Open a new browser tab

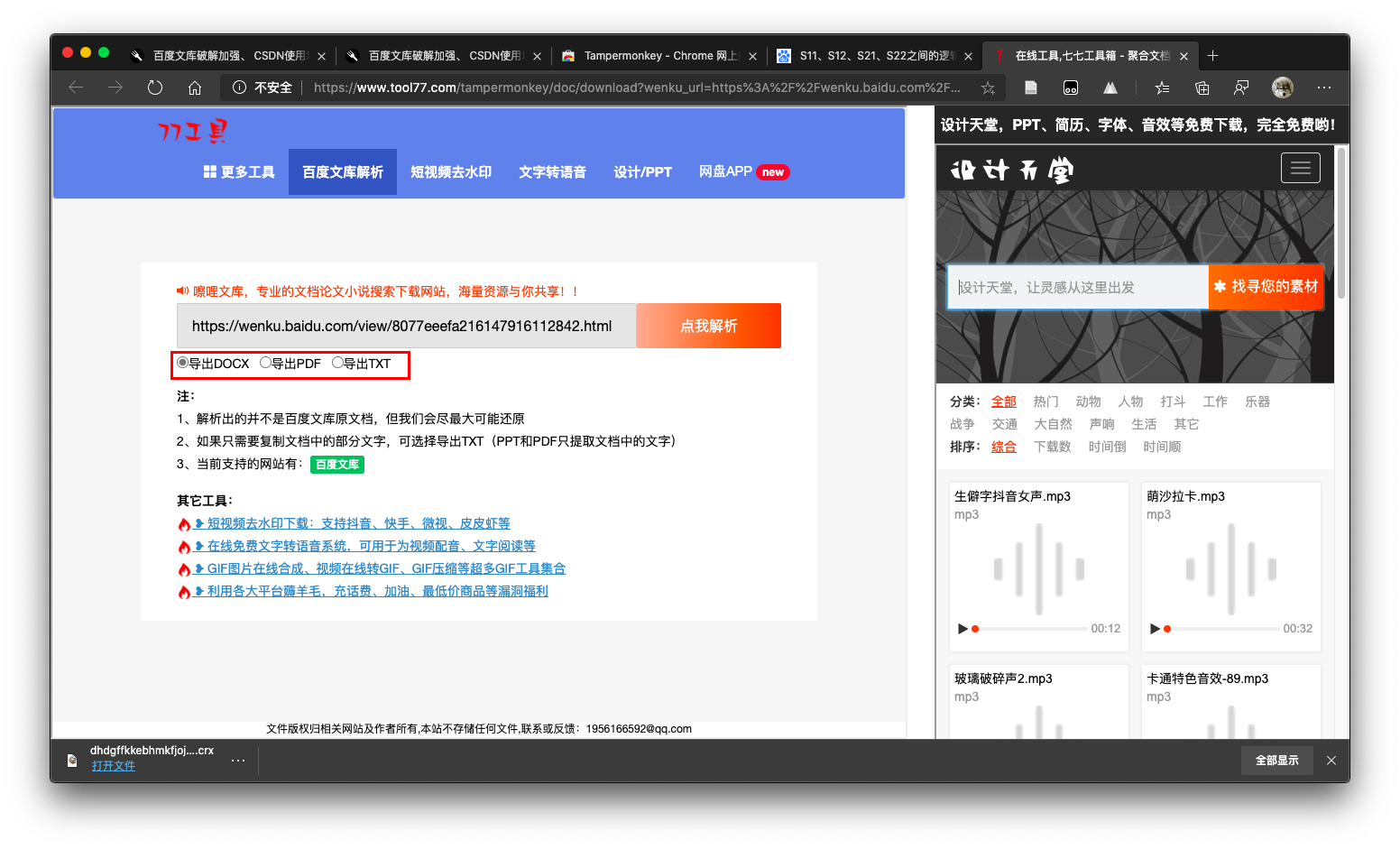[x=1212, y=56]
